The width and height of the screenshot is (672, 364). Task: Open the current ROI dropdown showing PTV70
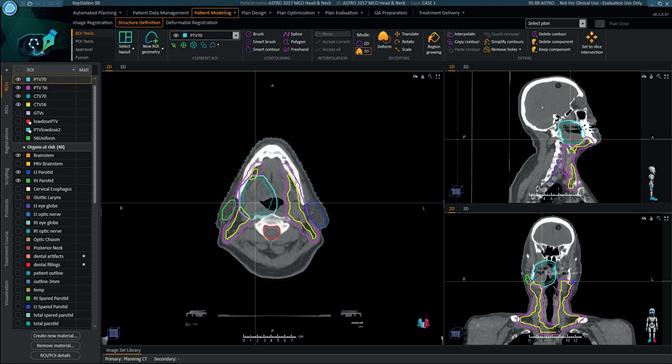pyautogui.click(x=236, y=35)
